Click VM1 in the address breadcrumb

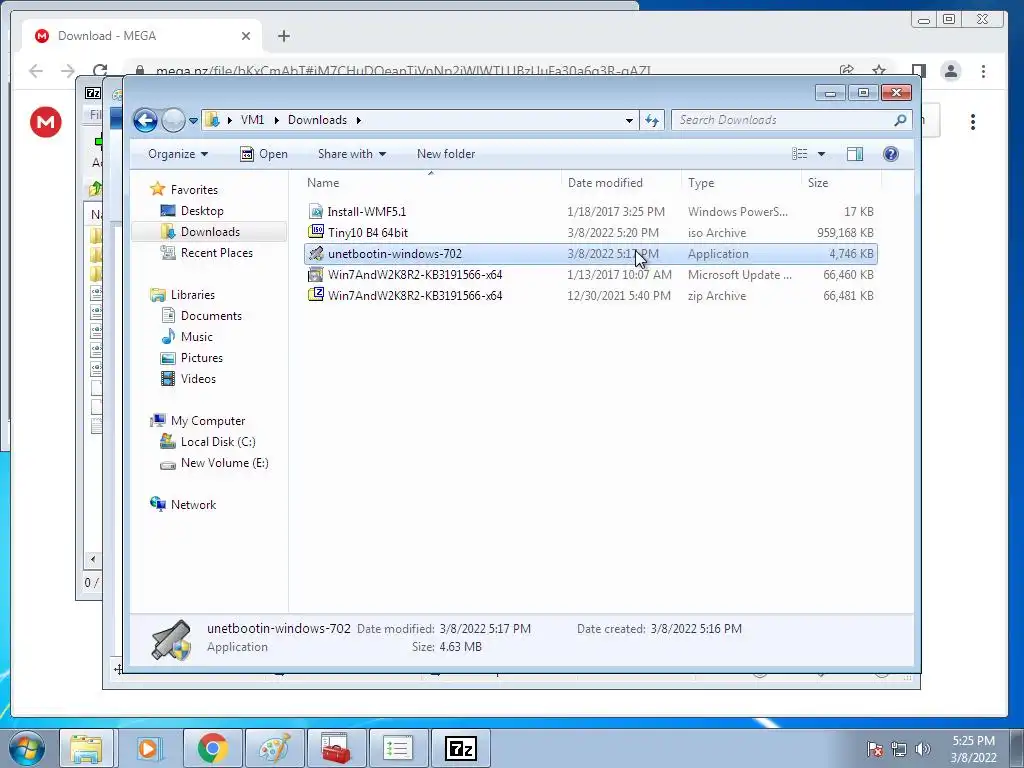coord(252,120)
